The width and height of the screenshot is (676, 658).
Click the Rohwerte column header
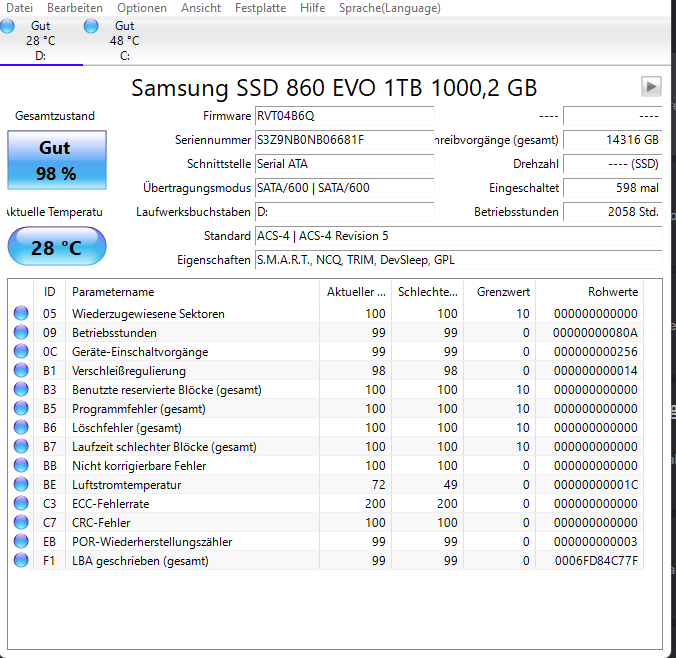coord(590,292)
